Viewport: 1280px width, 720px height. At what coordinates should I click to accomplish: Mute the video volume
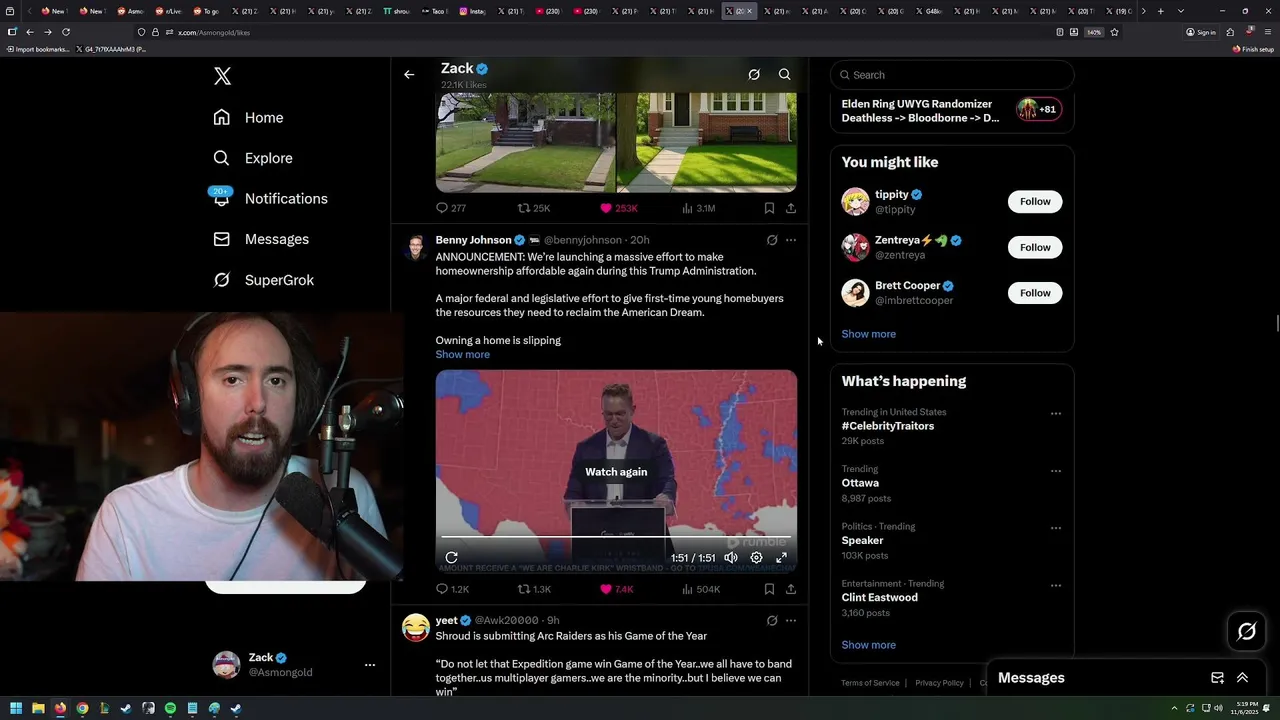pyautogui.click(x=731, y=558)
